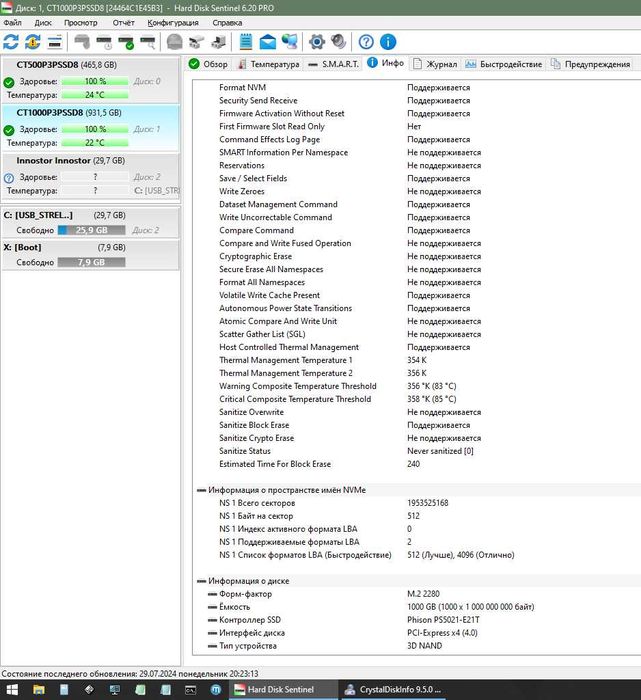Switch to CrystalDiskInfo 9.5.0 taskbar button
The height and width of the screenshot is (700, 641).
(x=395, y=690)
